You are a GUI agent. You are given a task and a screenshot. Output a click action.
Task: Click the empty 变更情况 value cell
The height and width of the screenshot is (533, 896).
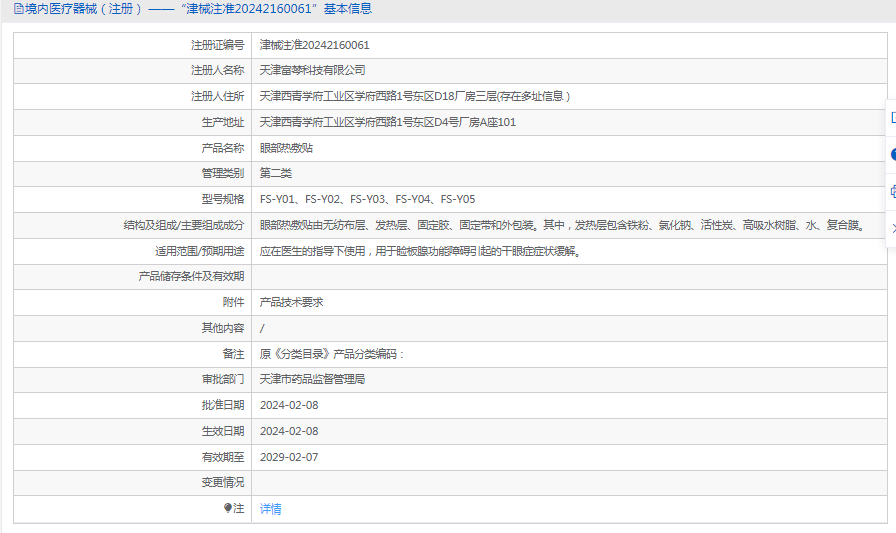(560, 483)
